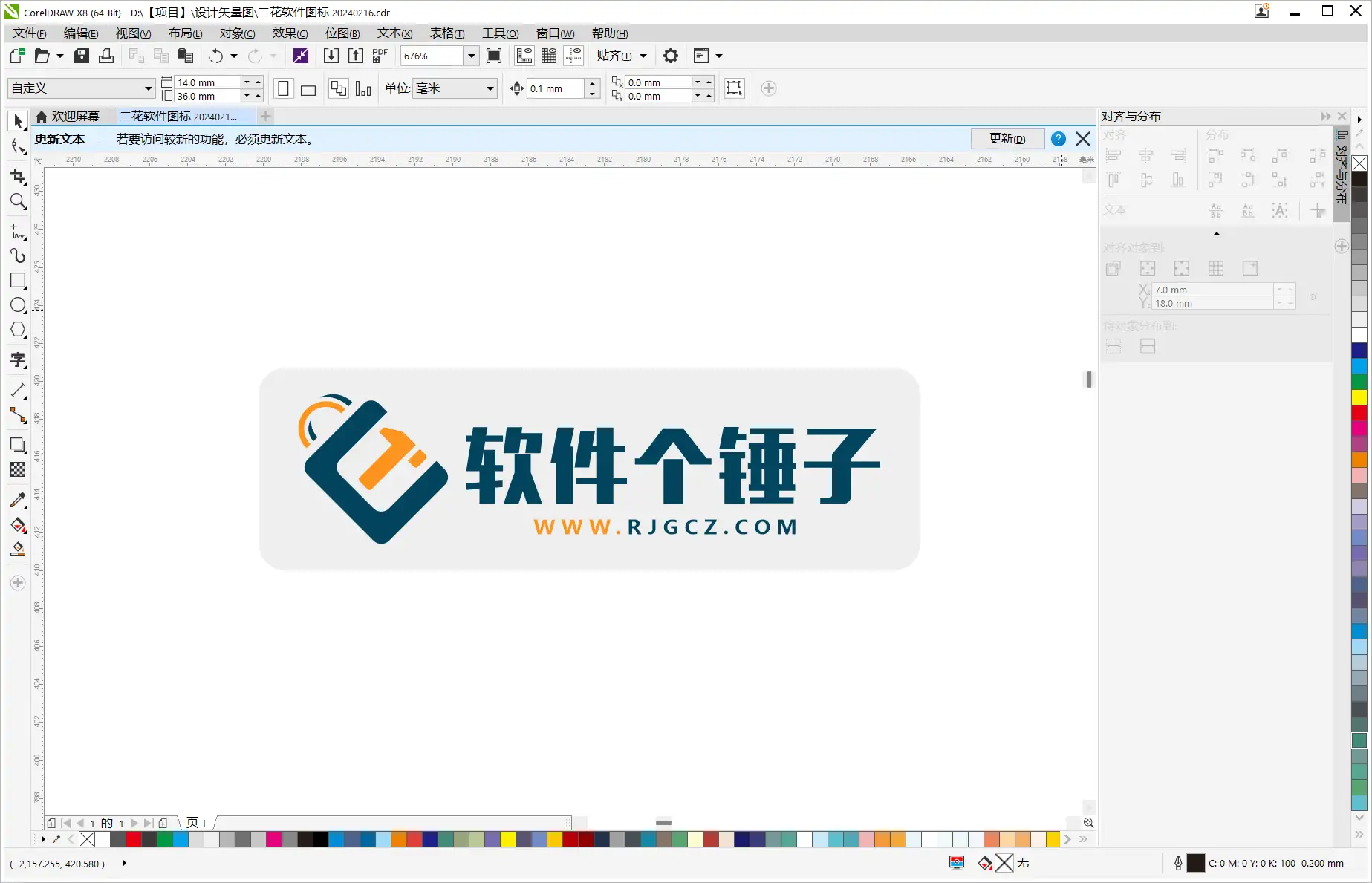Select the Polygon tool
Image resolution: width=1372 pixels, height=883 pixels.
click(18, 330)
